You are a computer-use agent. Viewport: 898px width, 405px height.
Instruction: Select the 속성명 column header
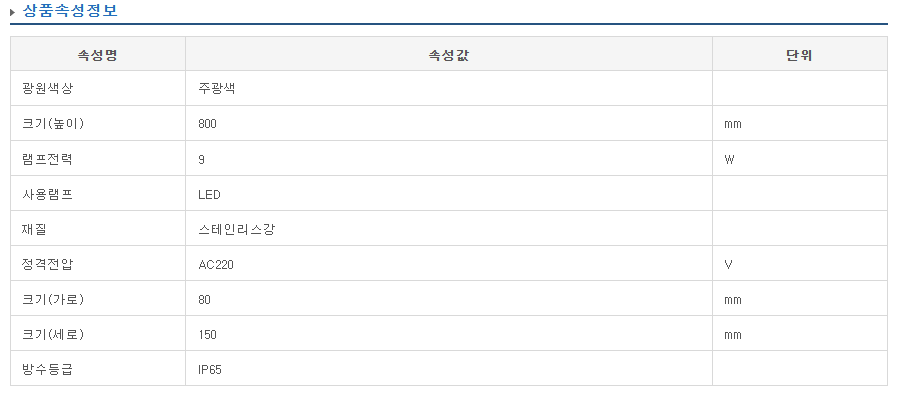click(x=98, y=54)
